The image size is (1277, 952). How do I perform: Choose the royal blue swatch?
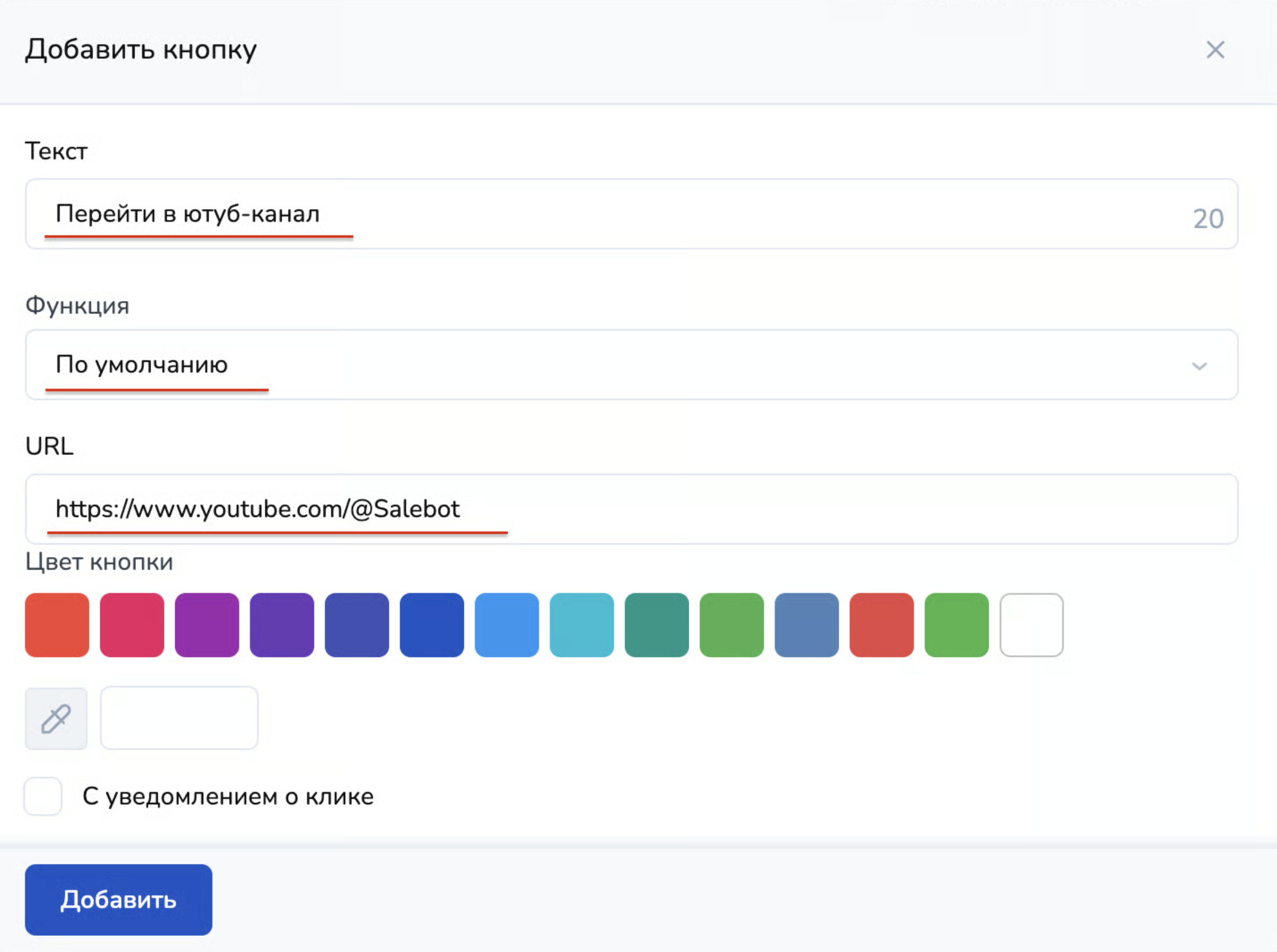point(432,625)
